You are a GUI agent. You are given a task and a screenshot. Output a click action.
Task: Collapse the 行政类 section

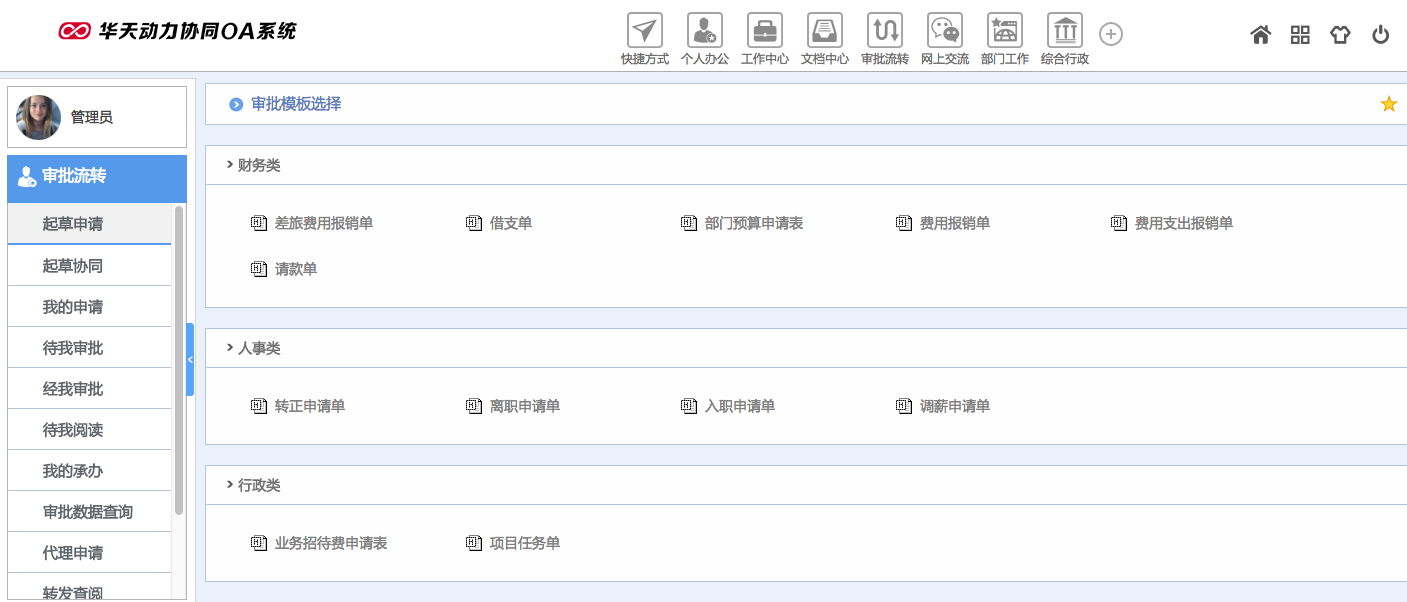pos(230,485)
